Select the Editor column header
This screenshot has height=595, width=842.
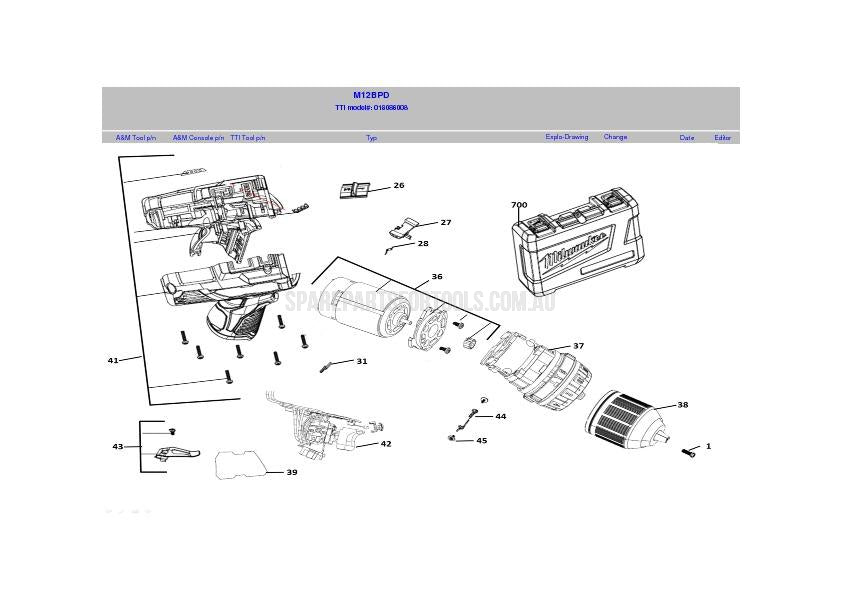point(720,137)
